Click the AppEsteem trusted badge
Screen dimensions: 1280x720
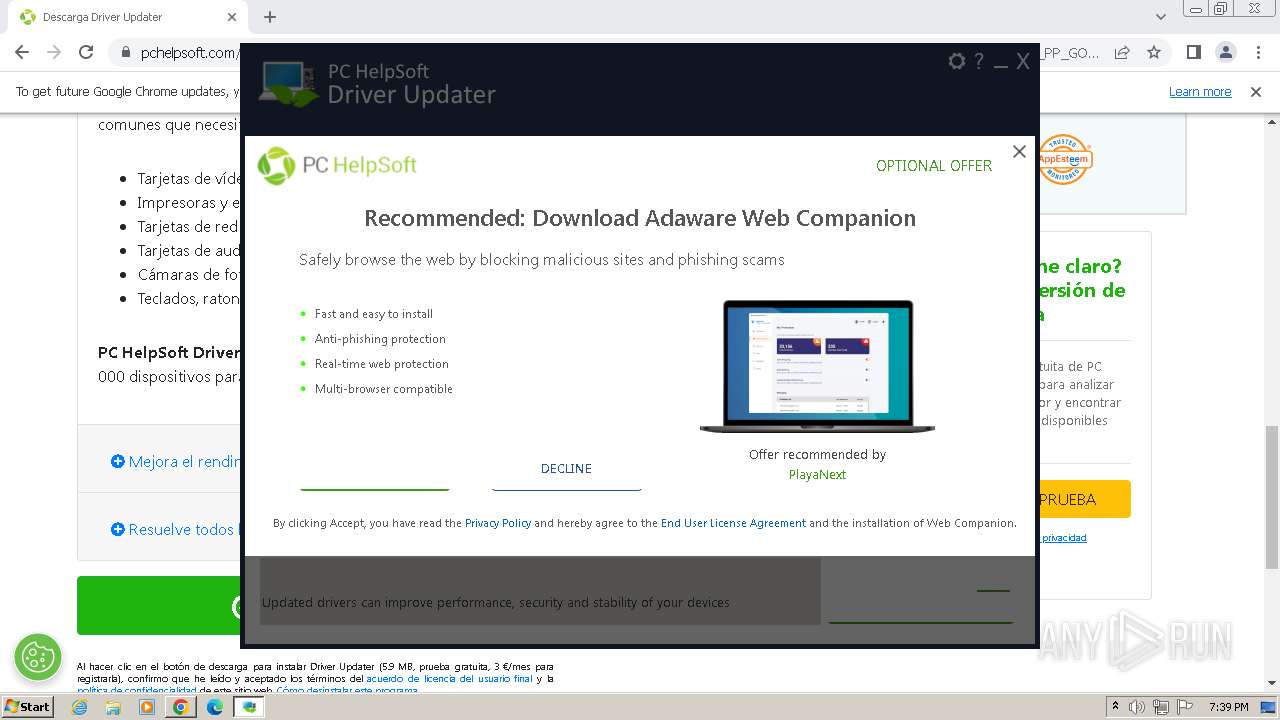click(x=1064, y=160)
